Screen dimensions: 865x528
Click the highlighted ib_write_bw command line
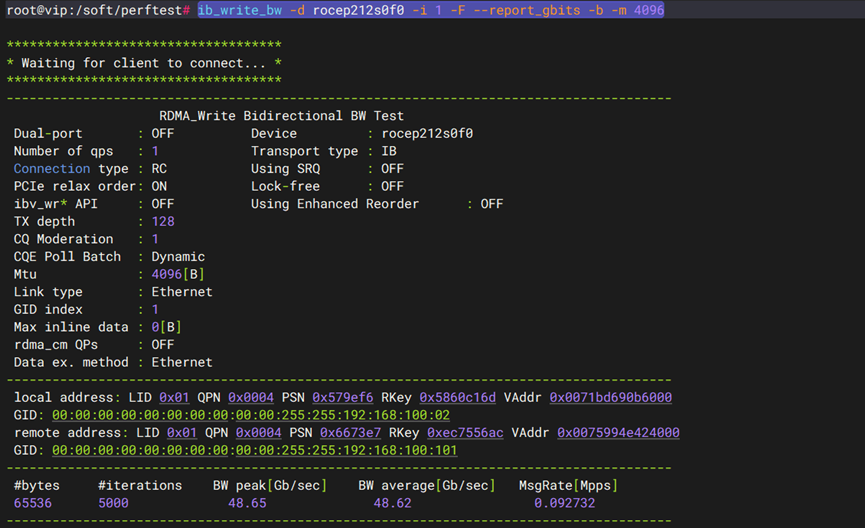click(430, 10)
